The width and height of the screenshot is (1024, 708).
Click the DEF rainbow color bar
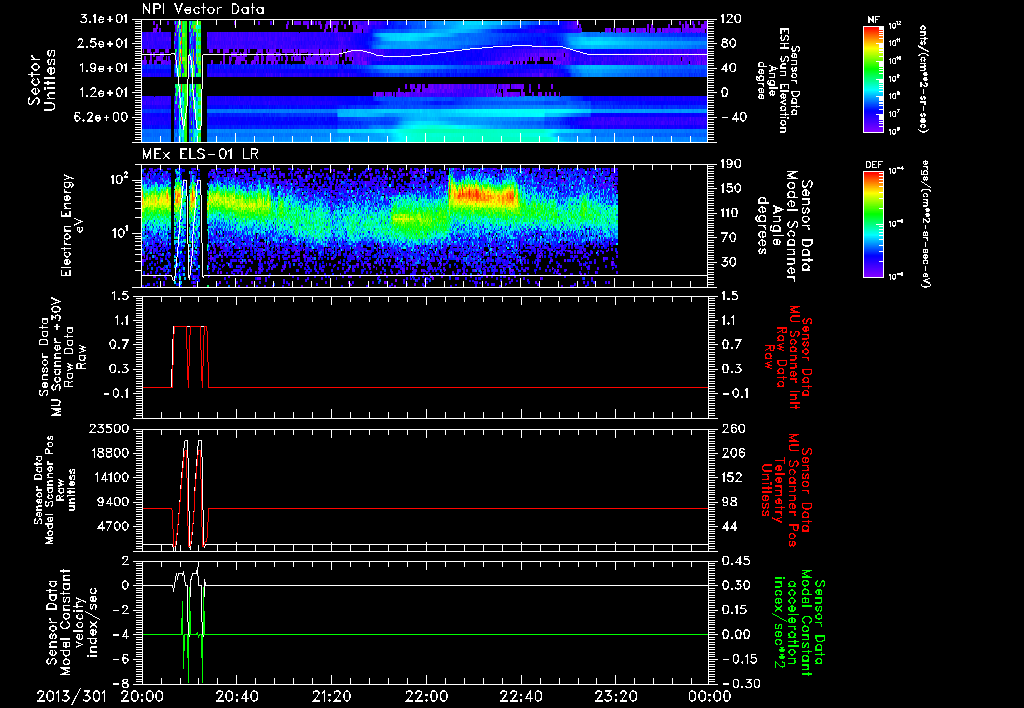[x=873, y=224]
